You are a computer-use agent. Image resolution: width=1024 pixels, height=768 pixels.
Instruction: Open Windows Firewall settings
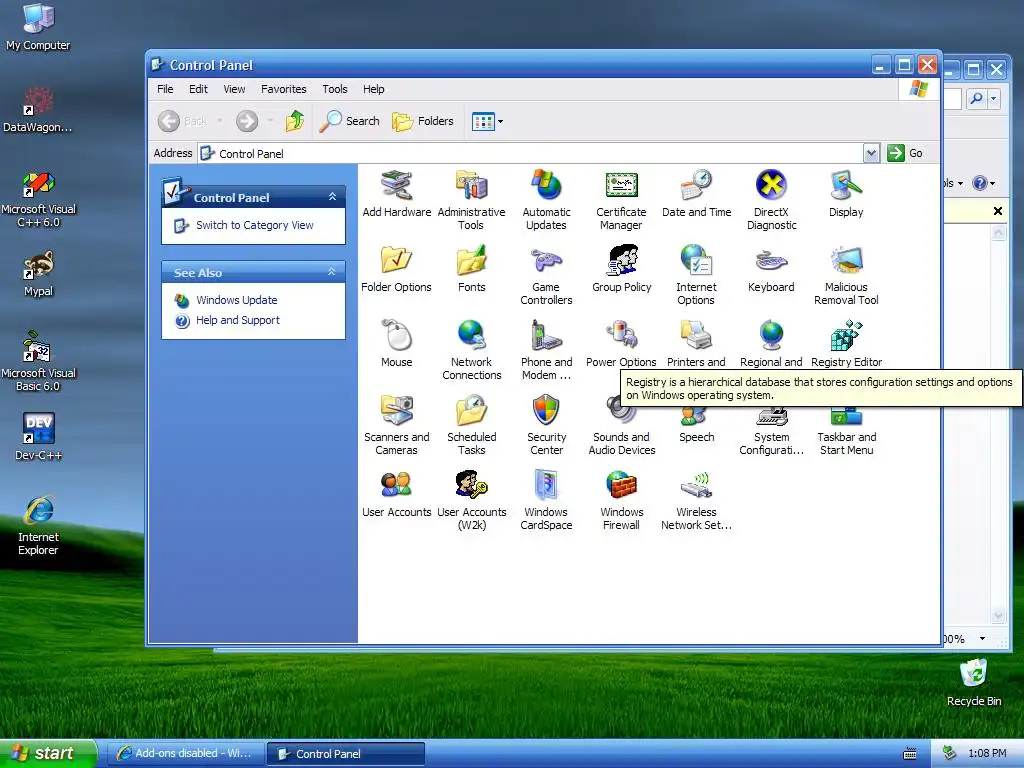coord(621,500)
